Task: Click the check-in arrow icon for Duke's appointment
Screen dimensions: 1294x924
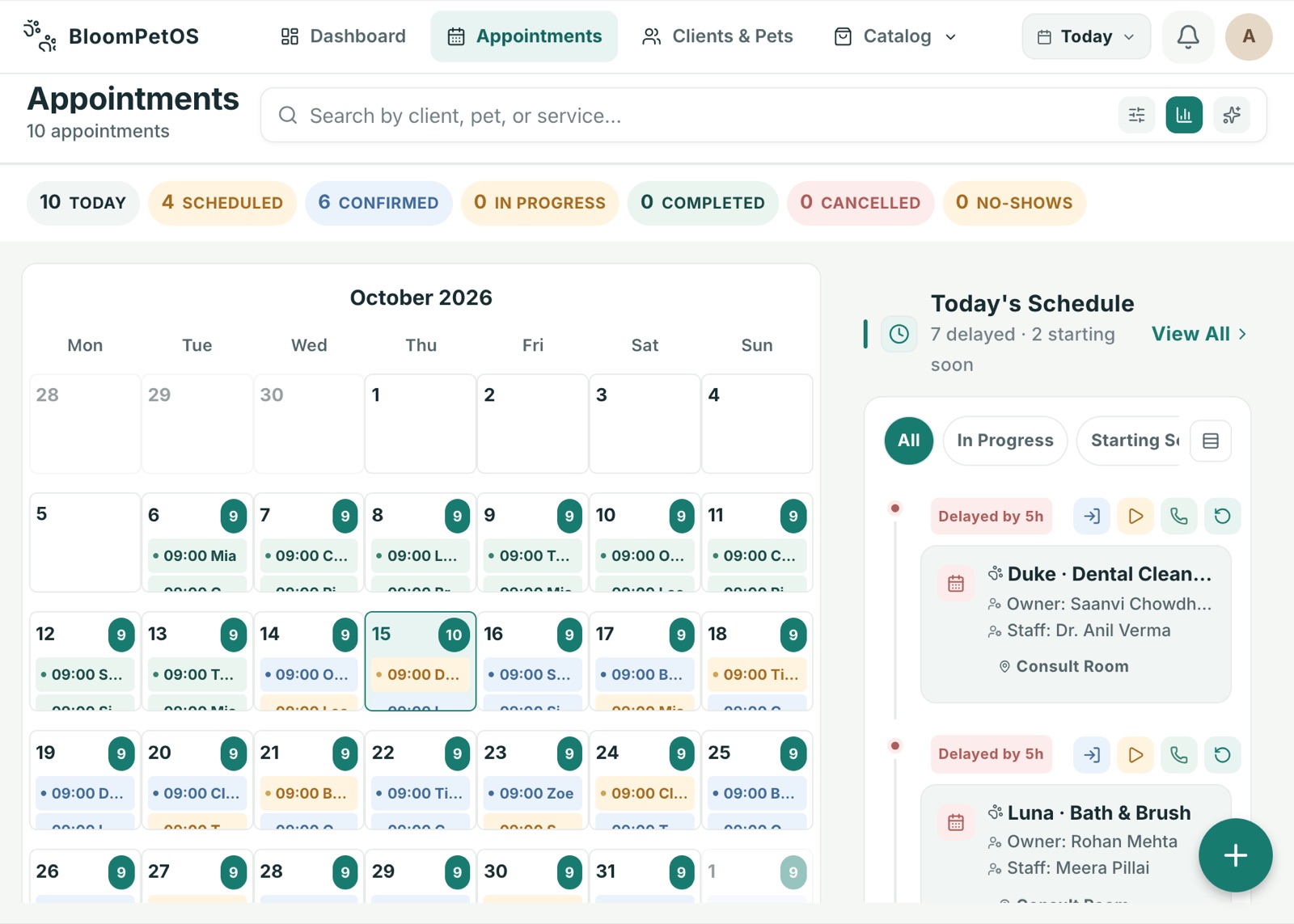Action: point(1092,516)
